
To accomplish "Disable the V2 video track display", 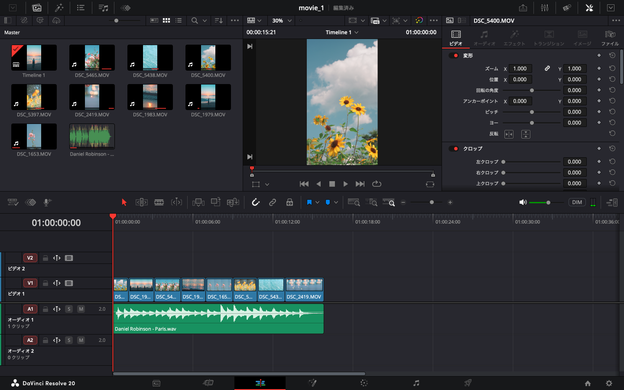I will [x=69, y=258].
